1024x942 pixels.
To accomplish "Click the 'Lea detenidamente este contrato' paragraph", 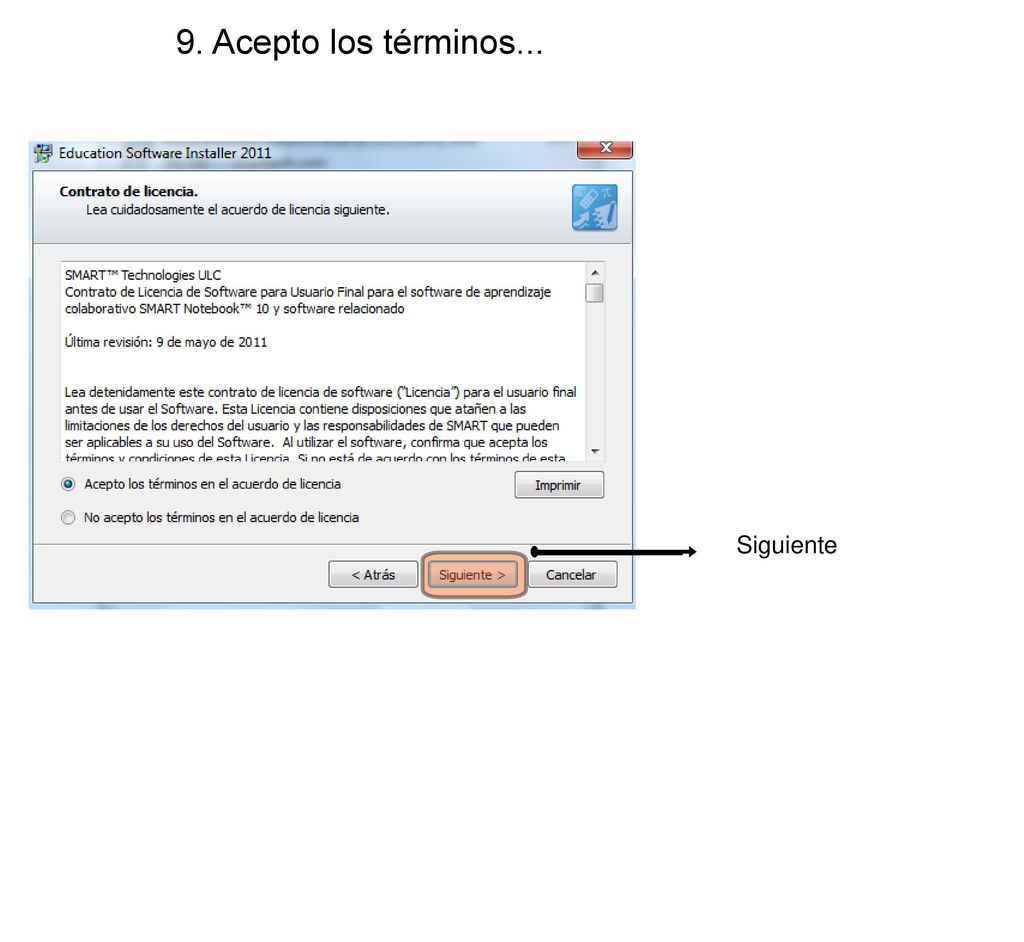I will pyautogui.click(x=321, y=425).
